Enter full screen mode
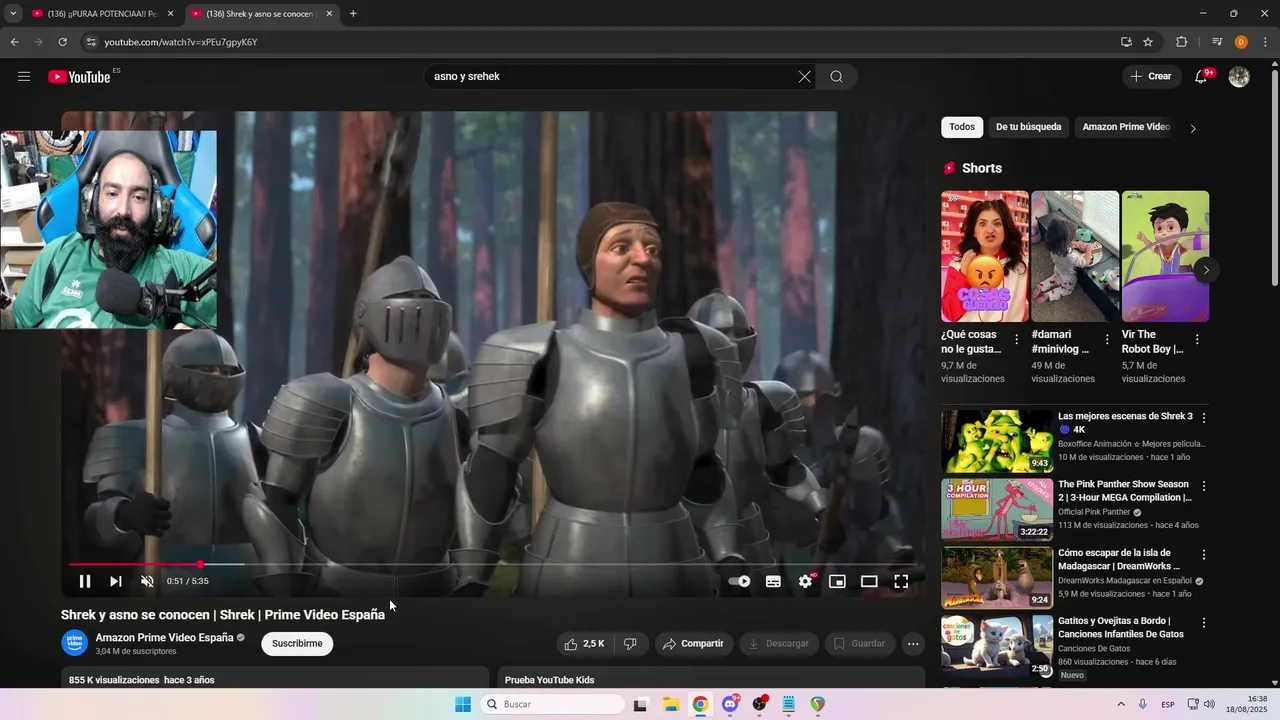The image size is (1280, 720). (901, 581)
